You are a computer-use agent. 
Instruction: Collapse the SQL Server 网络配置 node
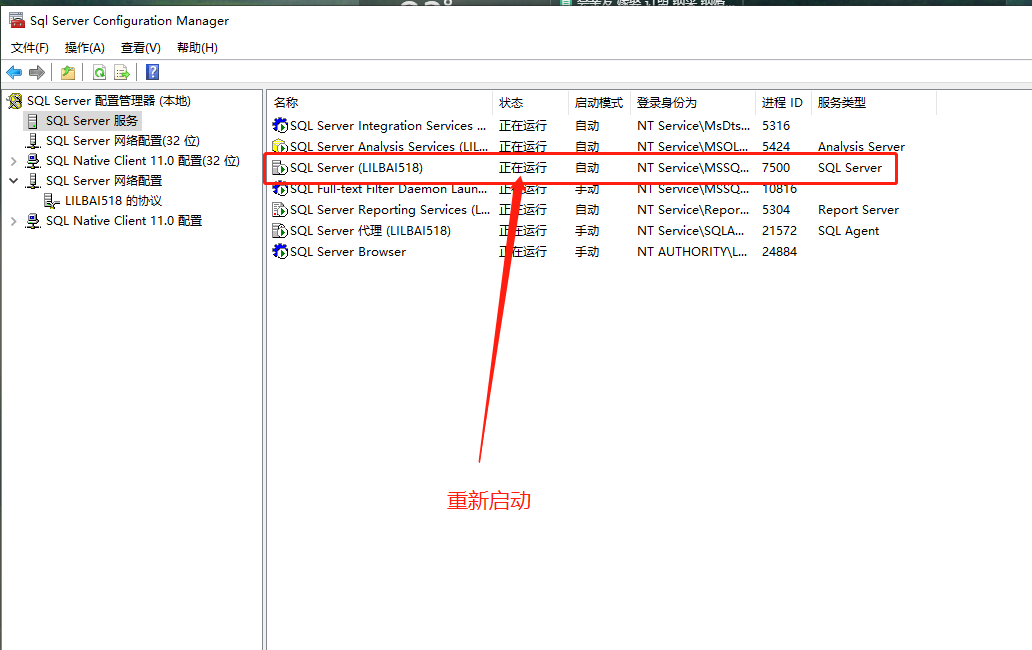pyautogui.click(x=14, y=180)
